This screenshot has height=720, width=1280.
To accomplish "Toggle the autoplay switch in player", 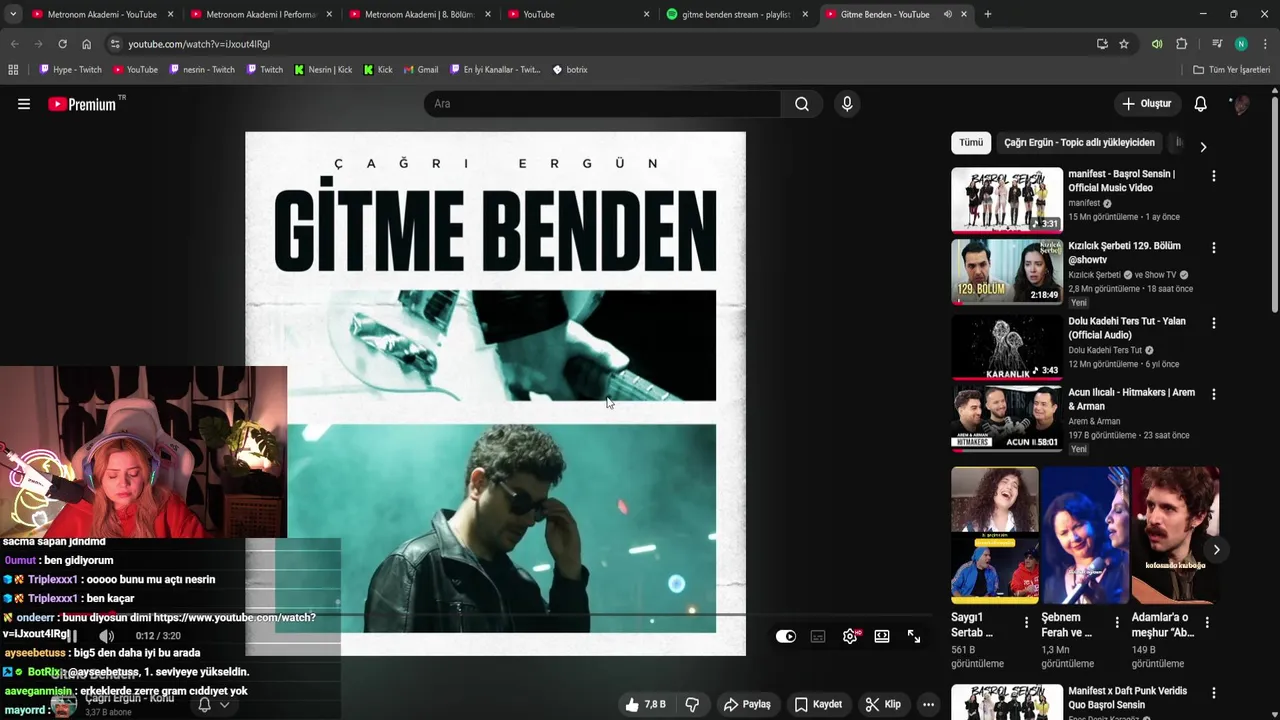I will tap(786, 636).
